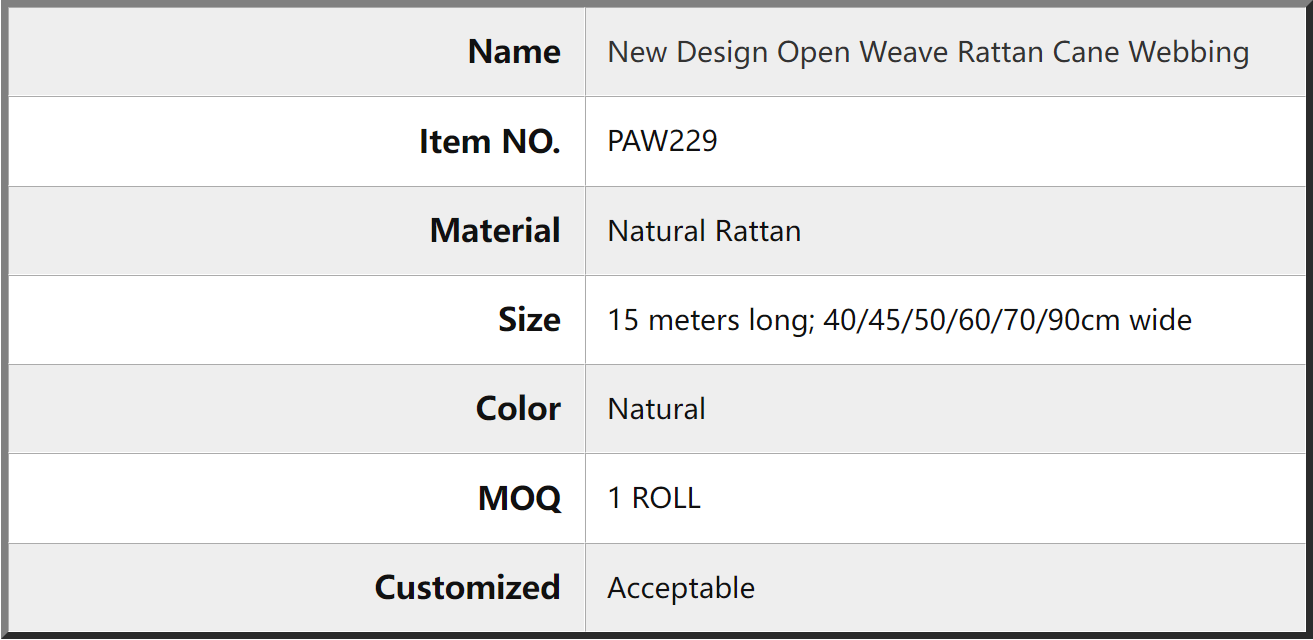Image resolution: width=1313 pixels, height=640 pixels.
Task: Select the '1 ROLL' value
Action: coord(654,498)
